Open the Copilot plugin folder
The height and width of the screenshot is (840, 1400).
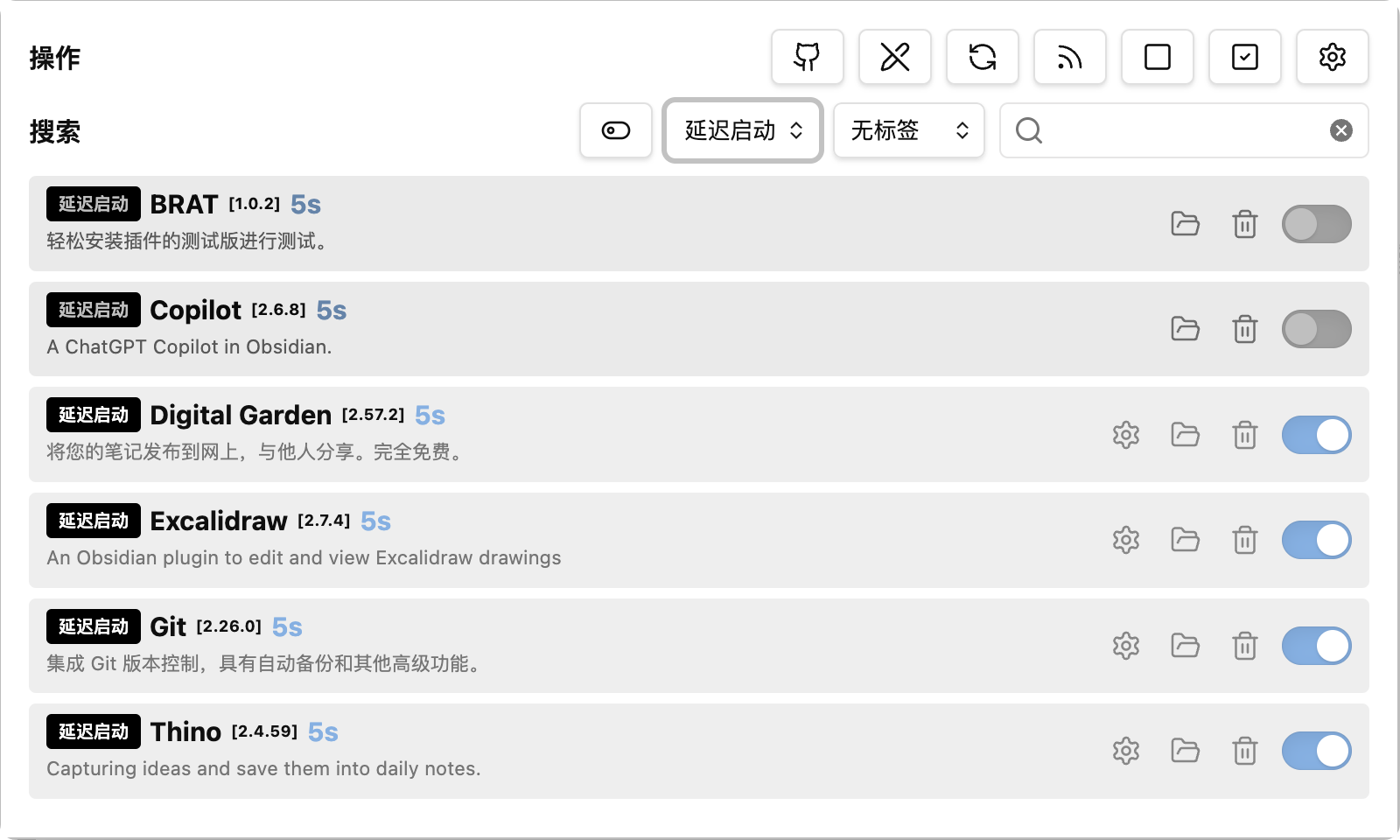pos(1185,329)
